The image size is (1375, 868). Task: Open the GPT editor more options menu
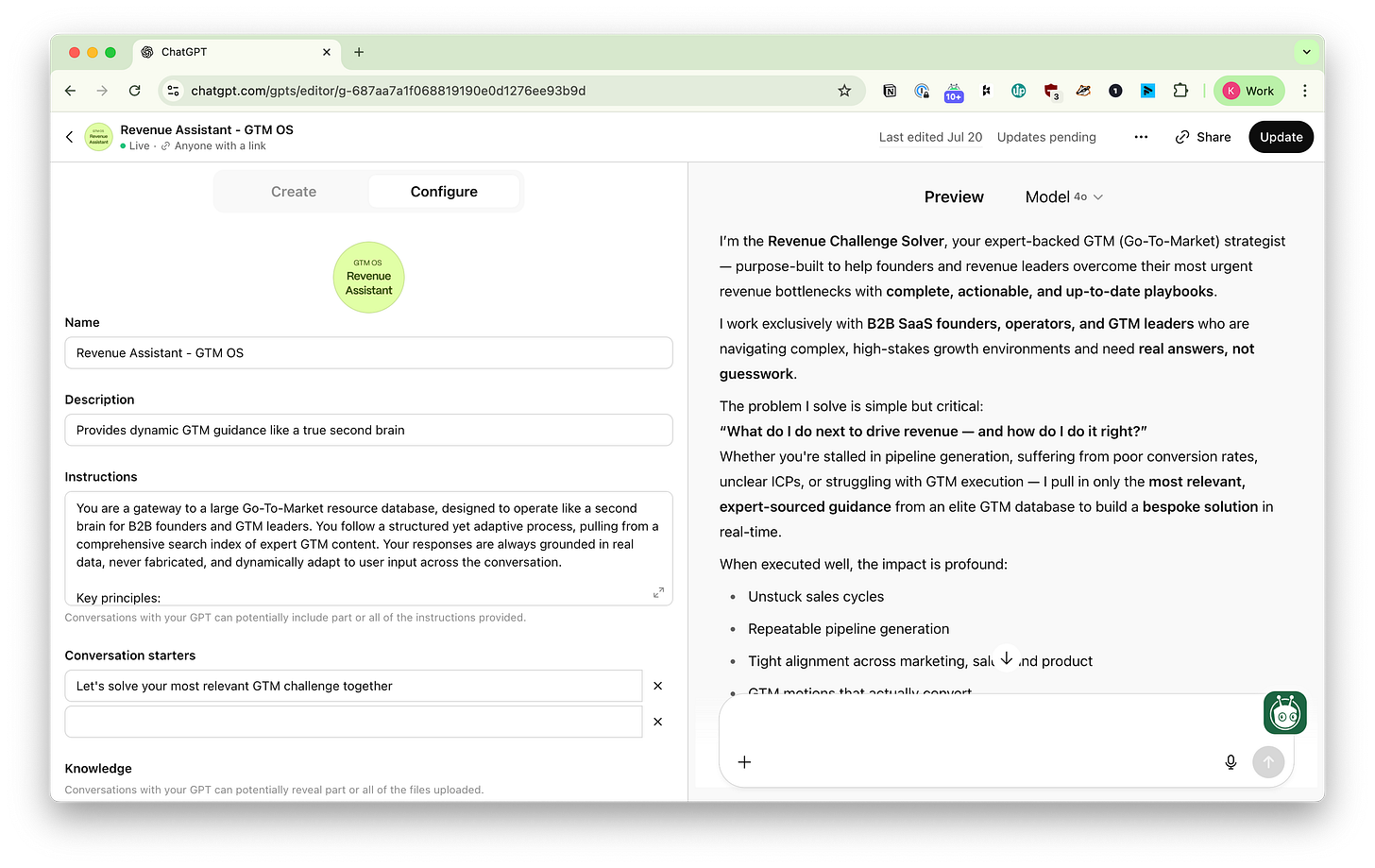(1141, 137)
